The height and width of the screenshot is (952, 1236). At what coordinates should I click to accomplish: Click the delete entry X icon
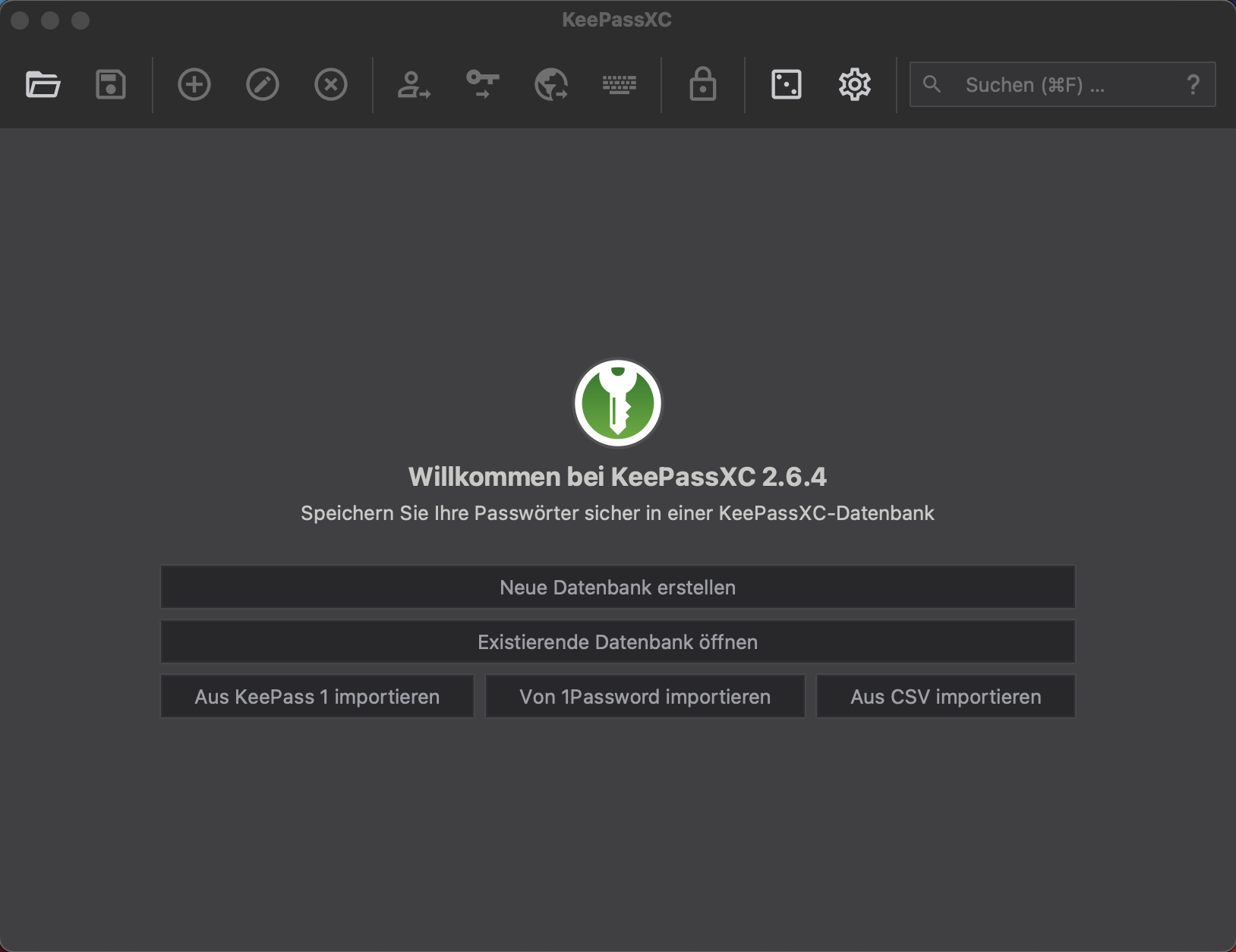coord(331,84)
